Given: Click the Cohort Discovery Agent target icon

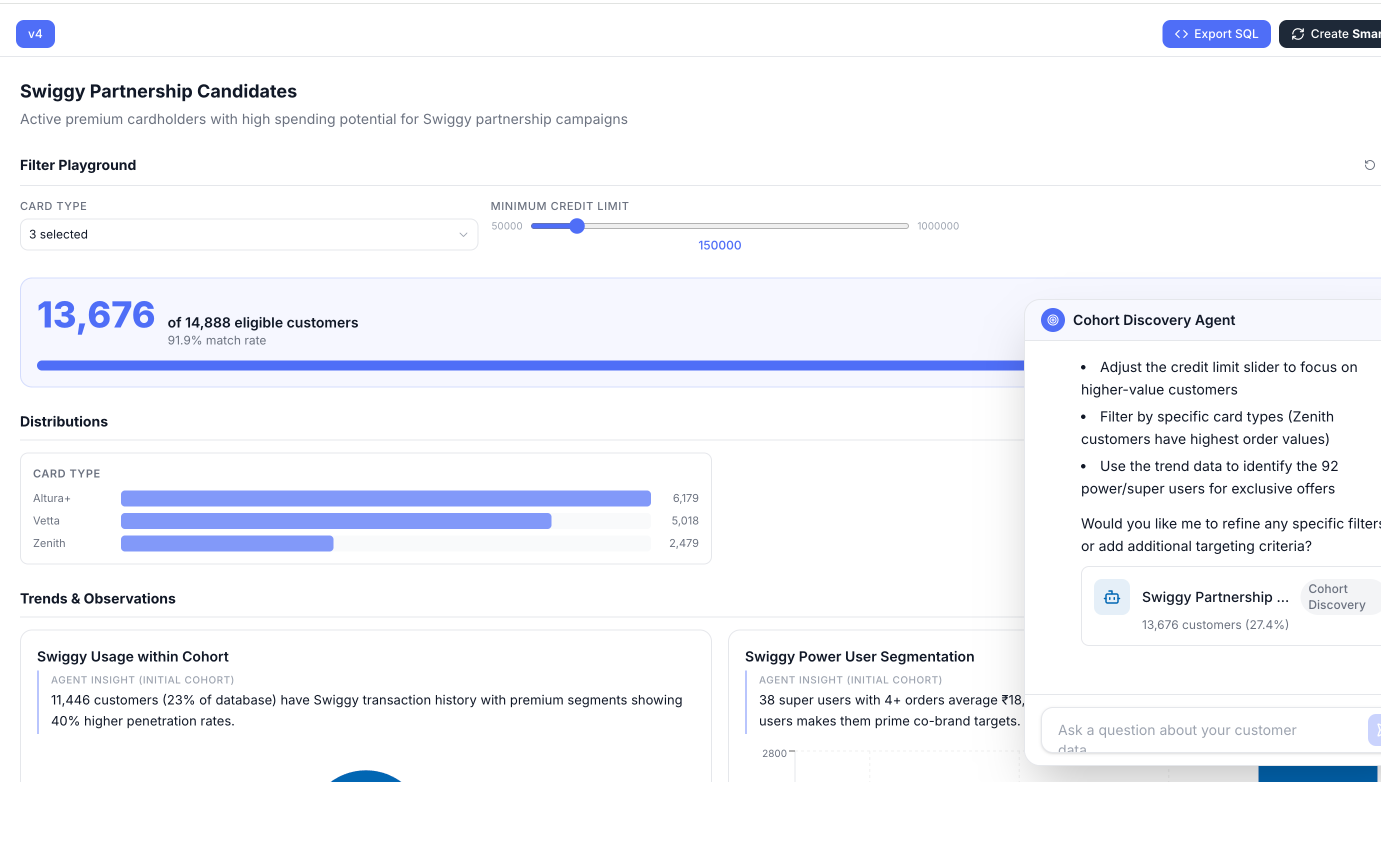Looking at the screenshot, I should (1052, 320).
